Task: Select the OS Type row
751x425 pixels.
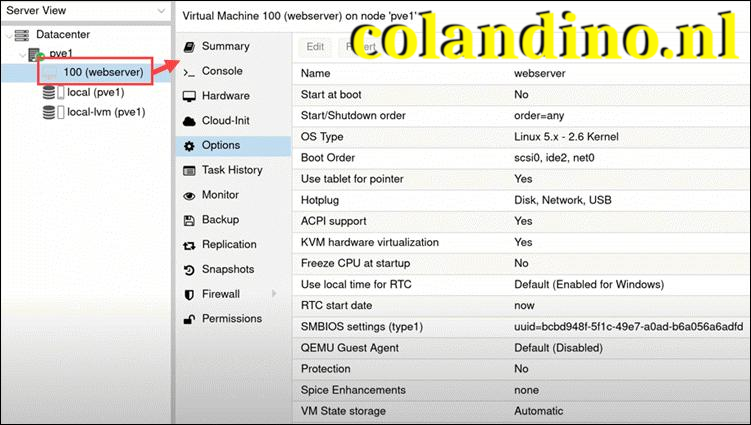Action: point(521,137)
